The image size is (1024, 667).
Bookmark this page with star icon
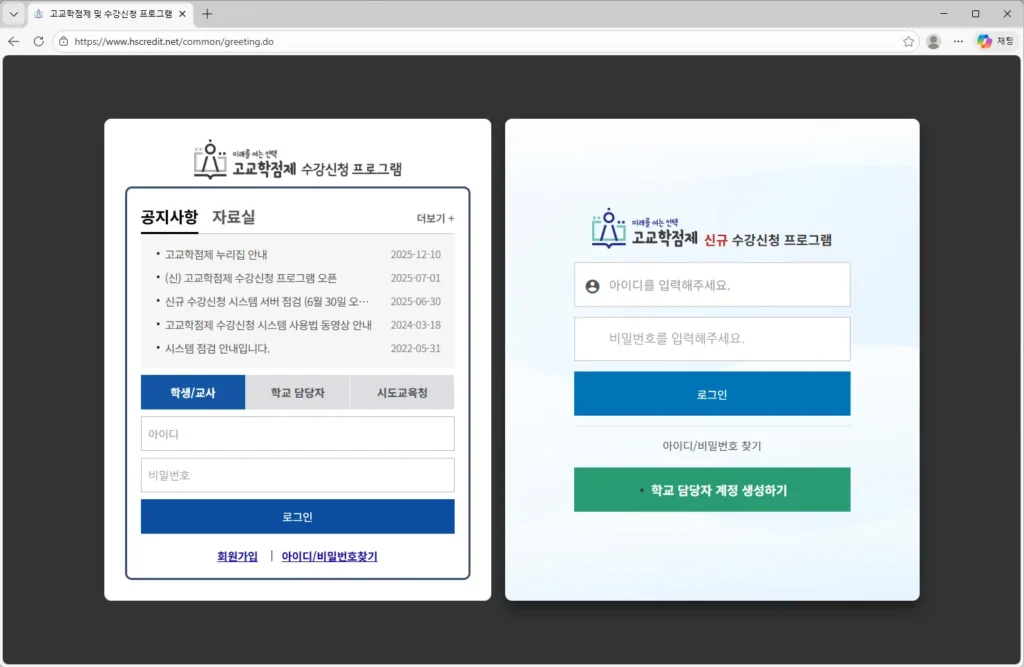point(908,41)
